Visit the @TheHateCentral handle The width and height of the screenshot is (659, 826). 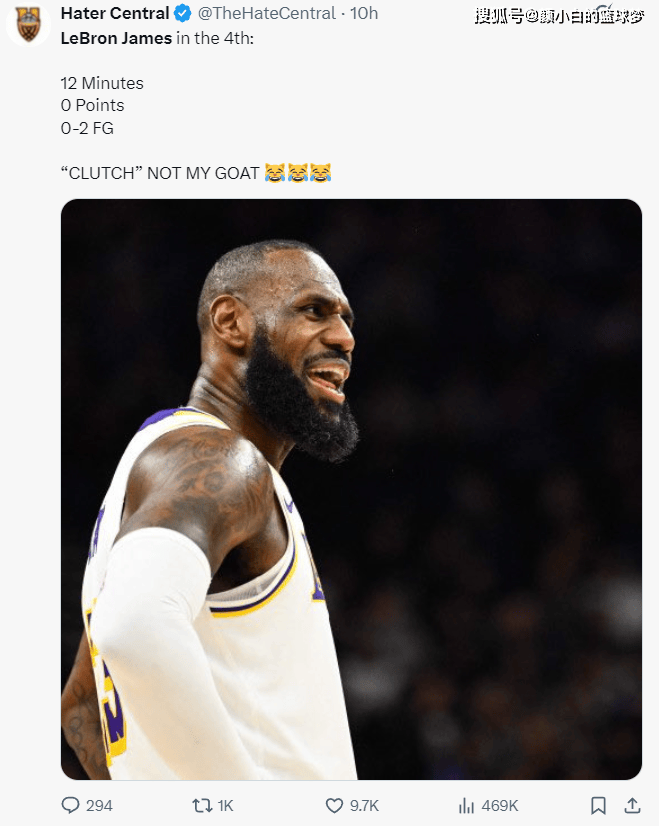coord(267,13)
